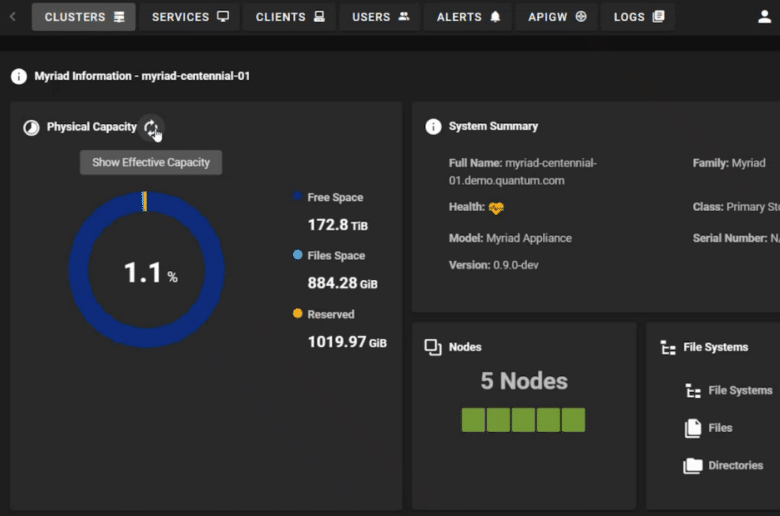Click the 'Nodes' panel heading
The height and width of the screenshot is (516, 780).
pos(465,347)
